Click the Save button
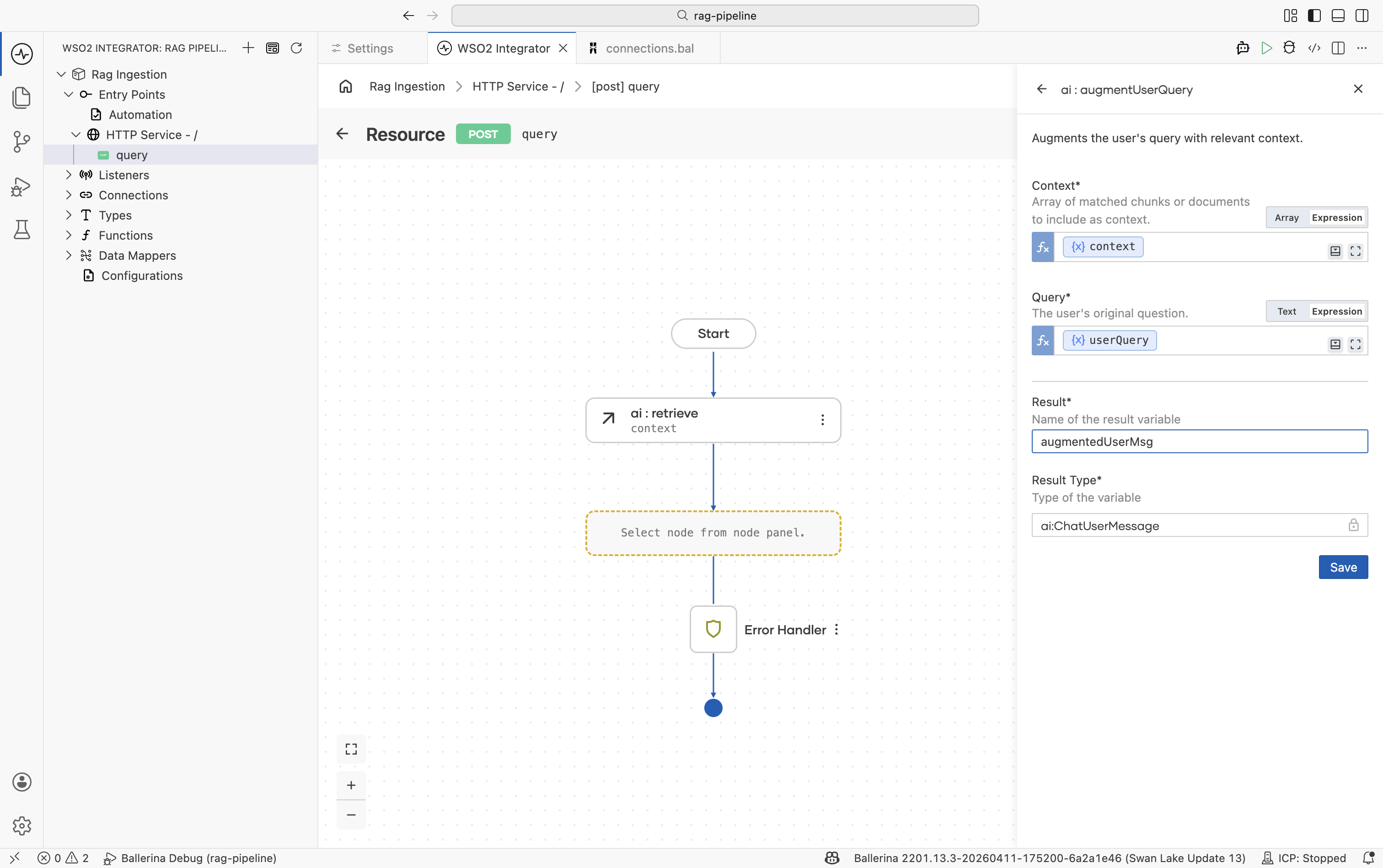 coord(1343,567)
